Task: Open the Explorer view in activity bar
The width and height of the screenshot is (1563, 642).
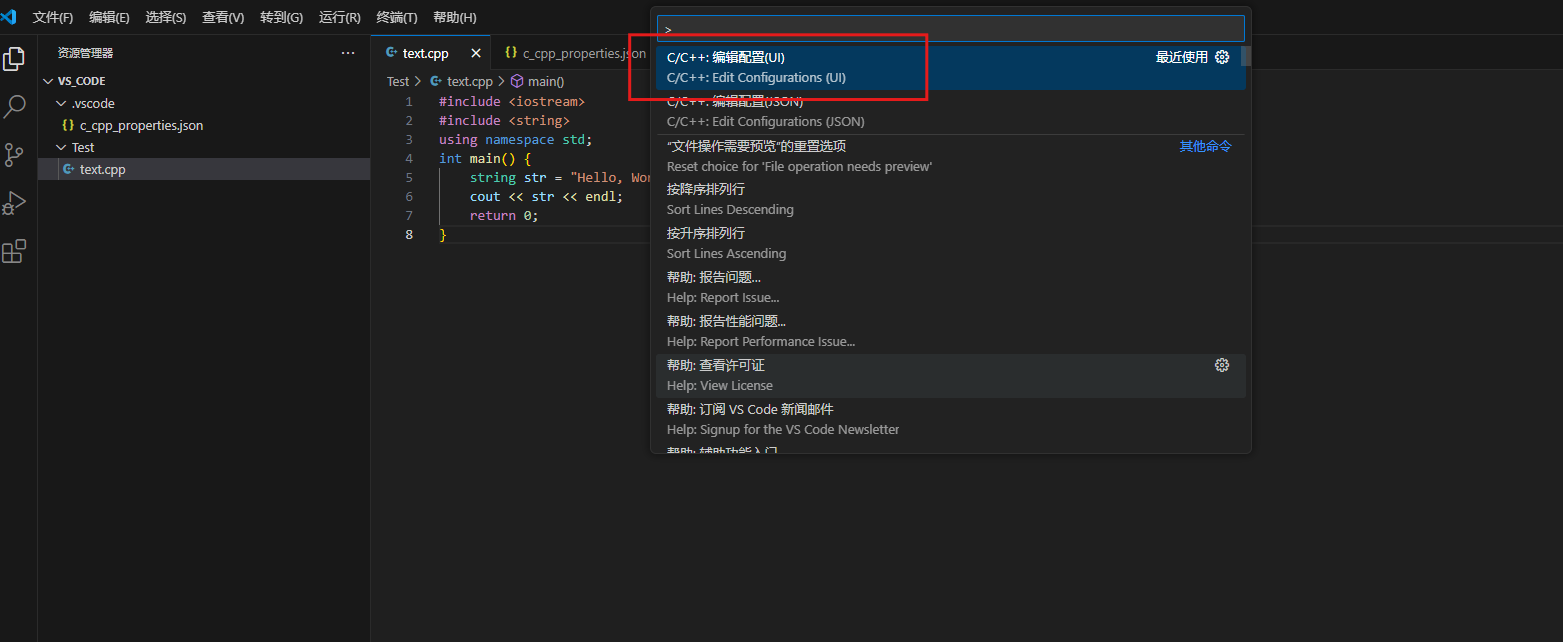Action: (14, 58)
